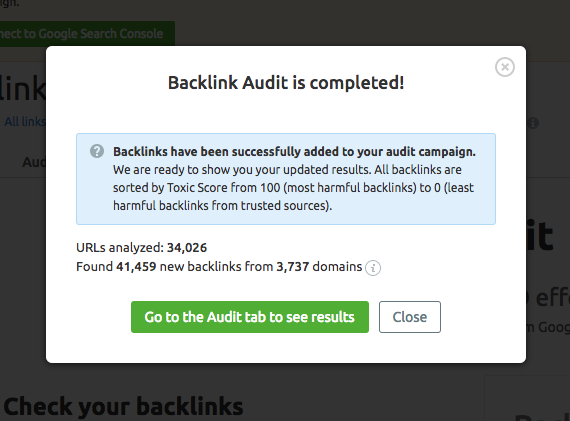This screenshot has height=421, width=570.
Task: Click the 3,737 domains number
Action: pyautogui.click(x=293, y=267)
